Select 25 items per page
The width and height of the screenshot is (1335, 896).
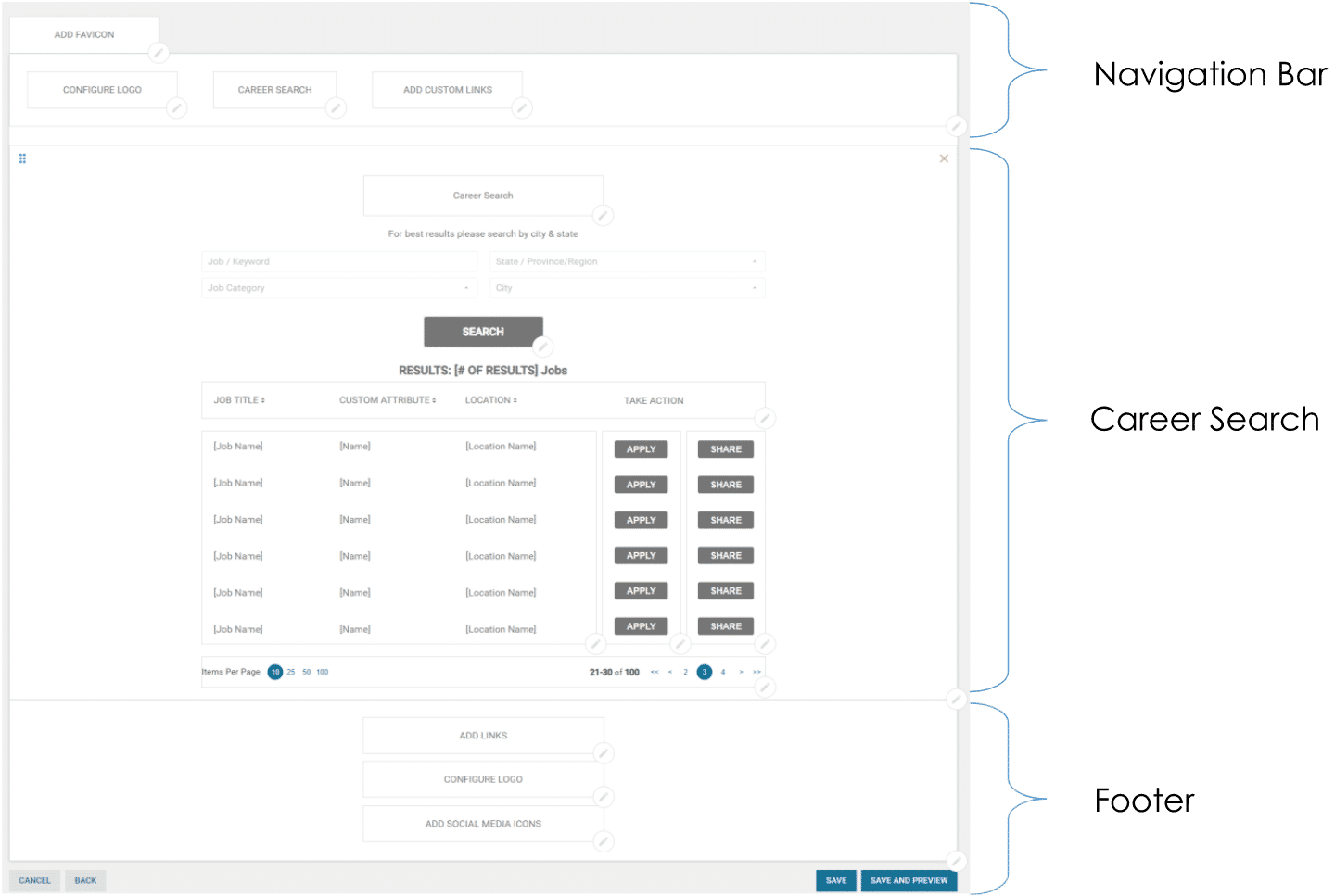(x=290, y=672)
